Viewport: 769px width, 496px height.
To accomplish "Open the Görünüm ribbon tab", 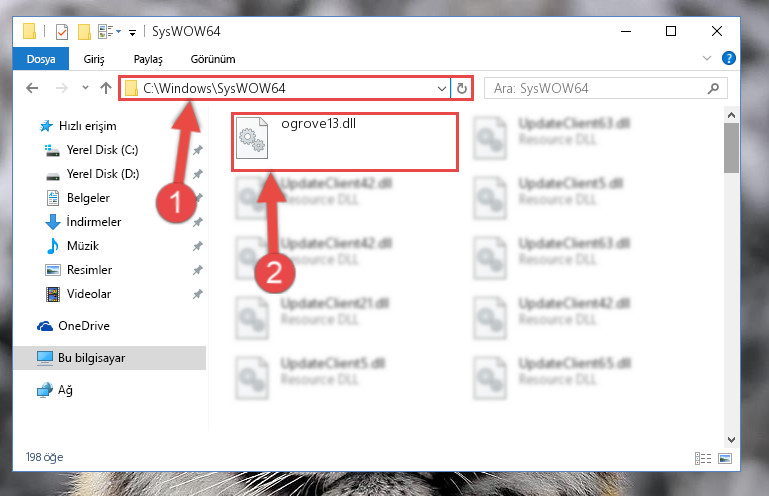I will coord(213,59).
